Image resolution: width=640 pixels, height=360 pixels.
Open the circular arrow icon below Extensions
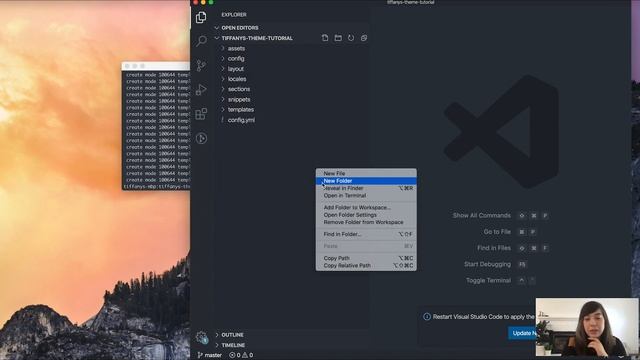point(201,138)
